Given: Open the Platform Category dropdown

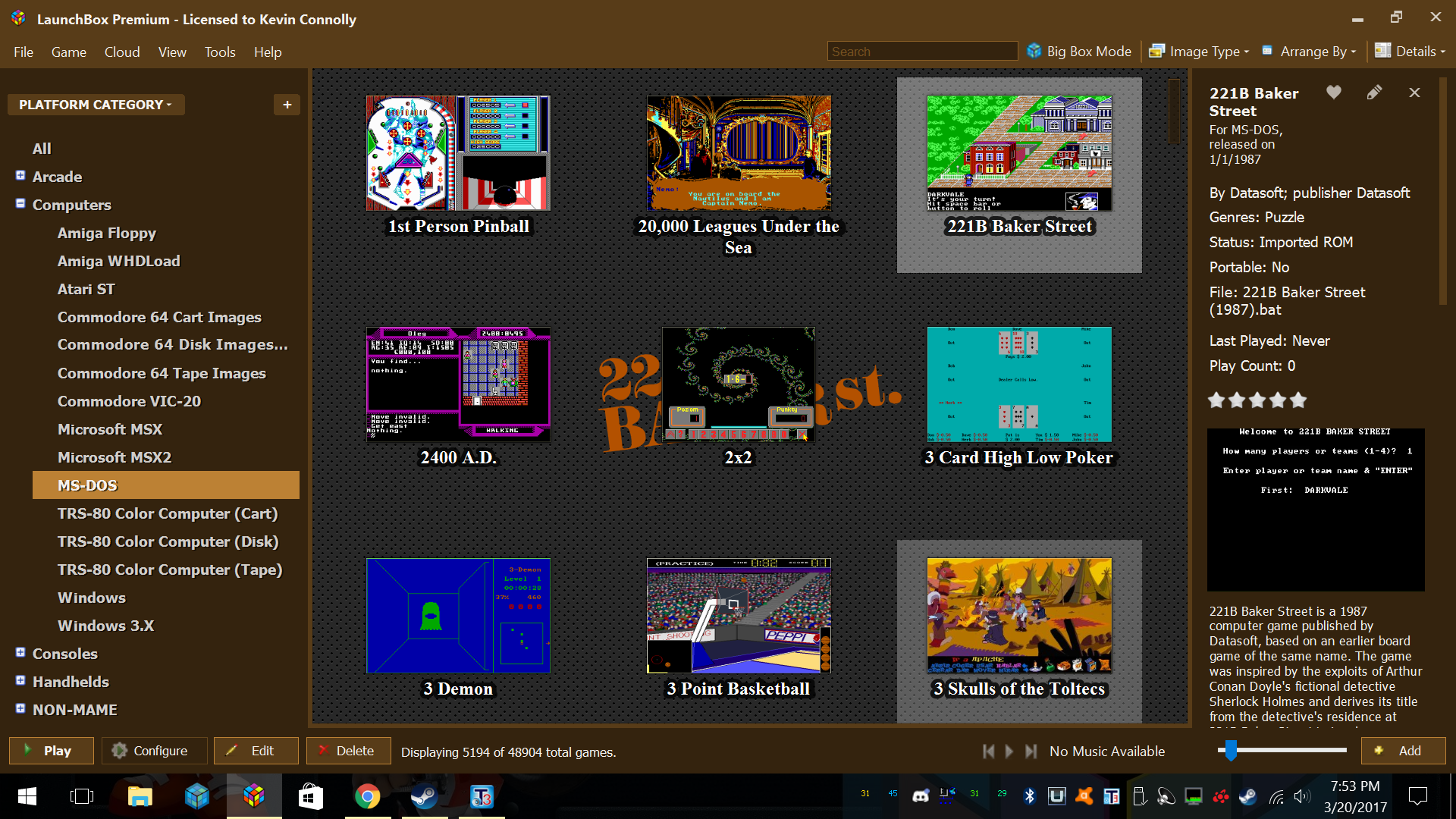Looking at the screenshot, I should (96, 105).
